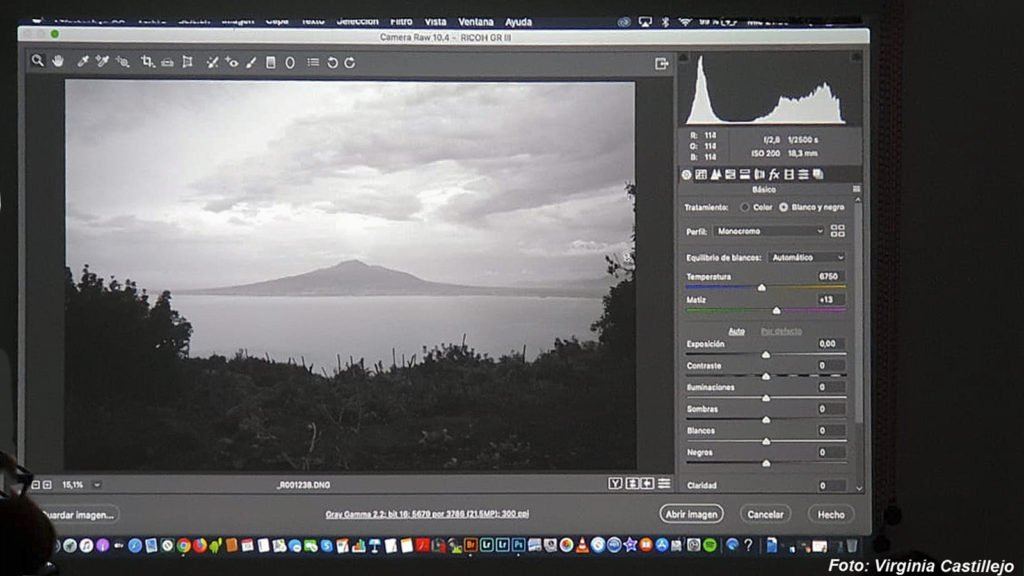The image size is (1024, 576).
Task: Open the zoom level 15,1% dropdown
Action: (96, 484)
